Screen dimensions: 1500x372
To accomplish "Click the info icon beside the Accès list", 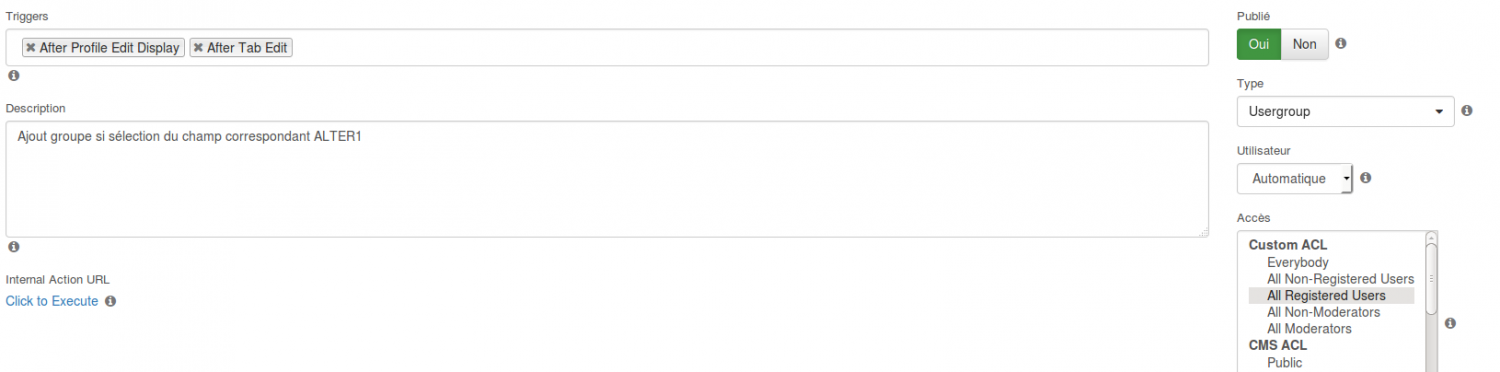I will click(1451, 323).
